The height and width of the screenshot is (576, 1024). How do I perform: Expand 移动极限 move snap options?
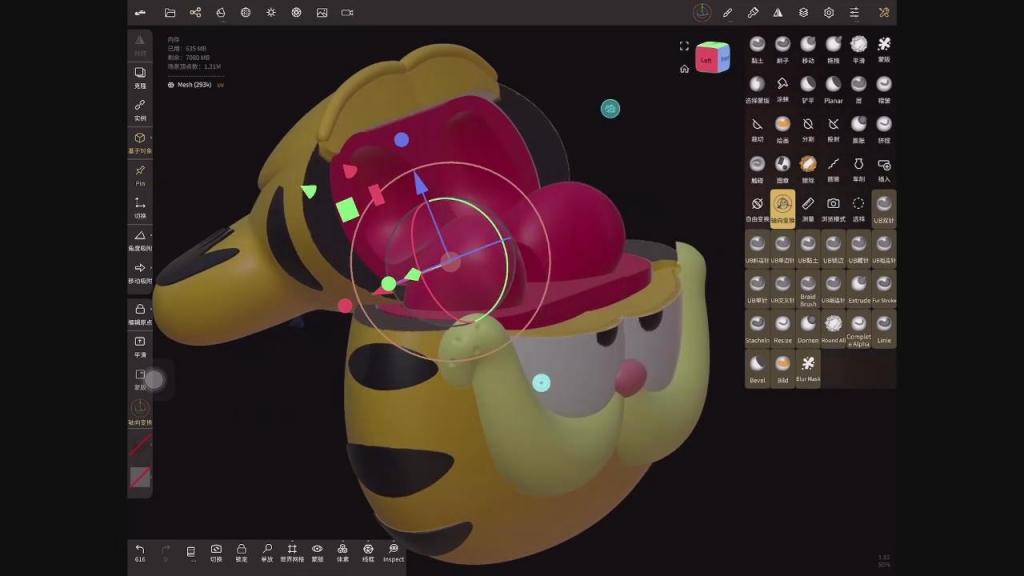pyautogui.click(x=140, y=273)
